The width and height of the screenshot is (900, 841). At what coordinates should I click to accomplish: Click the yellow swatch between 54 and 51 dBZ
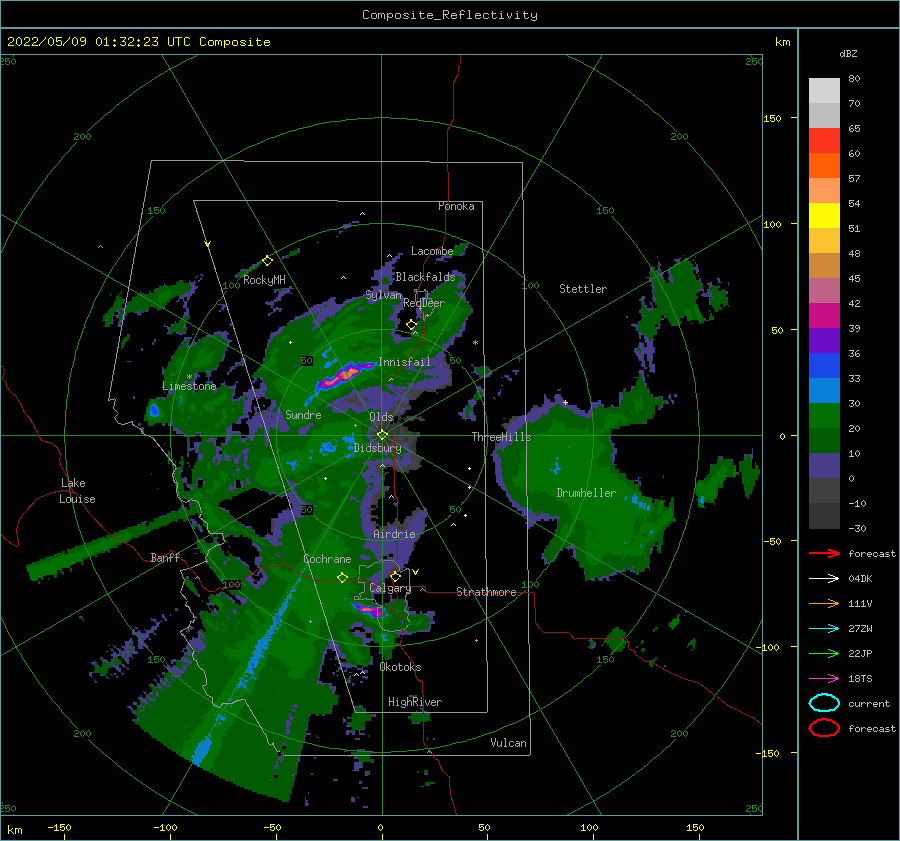(824, 216)
